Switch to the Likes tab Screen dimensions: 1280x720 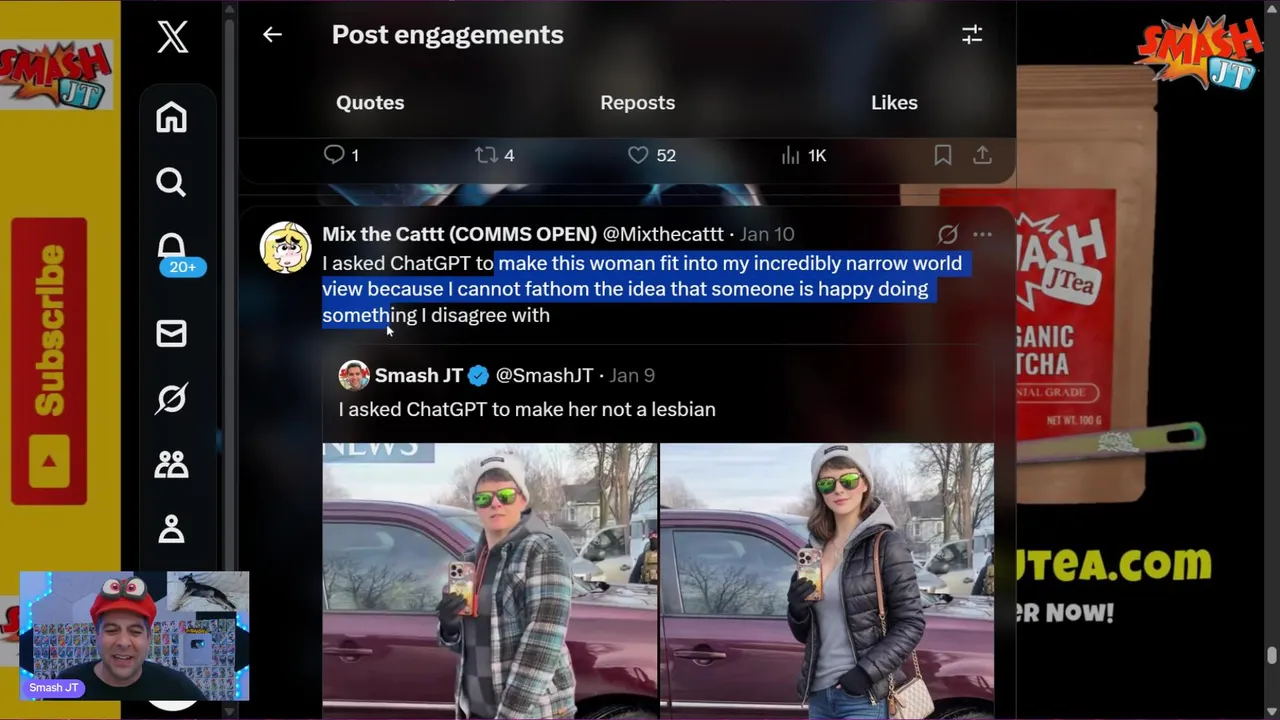(894, 103)
